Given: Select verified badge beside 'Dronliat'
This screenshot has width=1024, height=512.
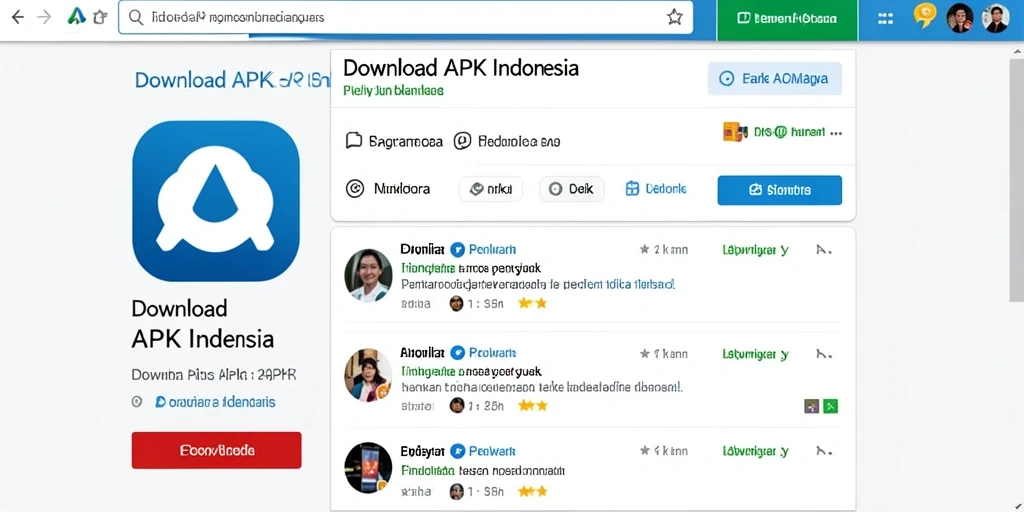Looking at the screenshot, I should tap(458, 249).
